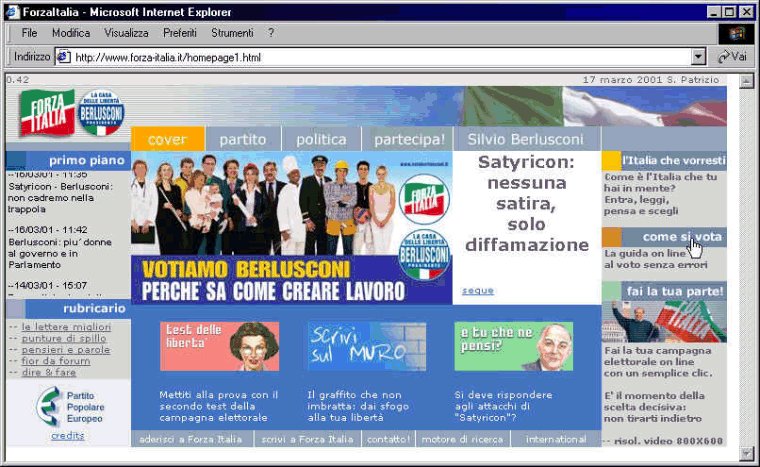Click the fai la tua parte campaign photo

665,322
